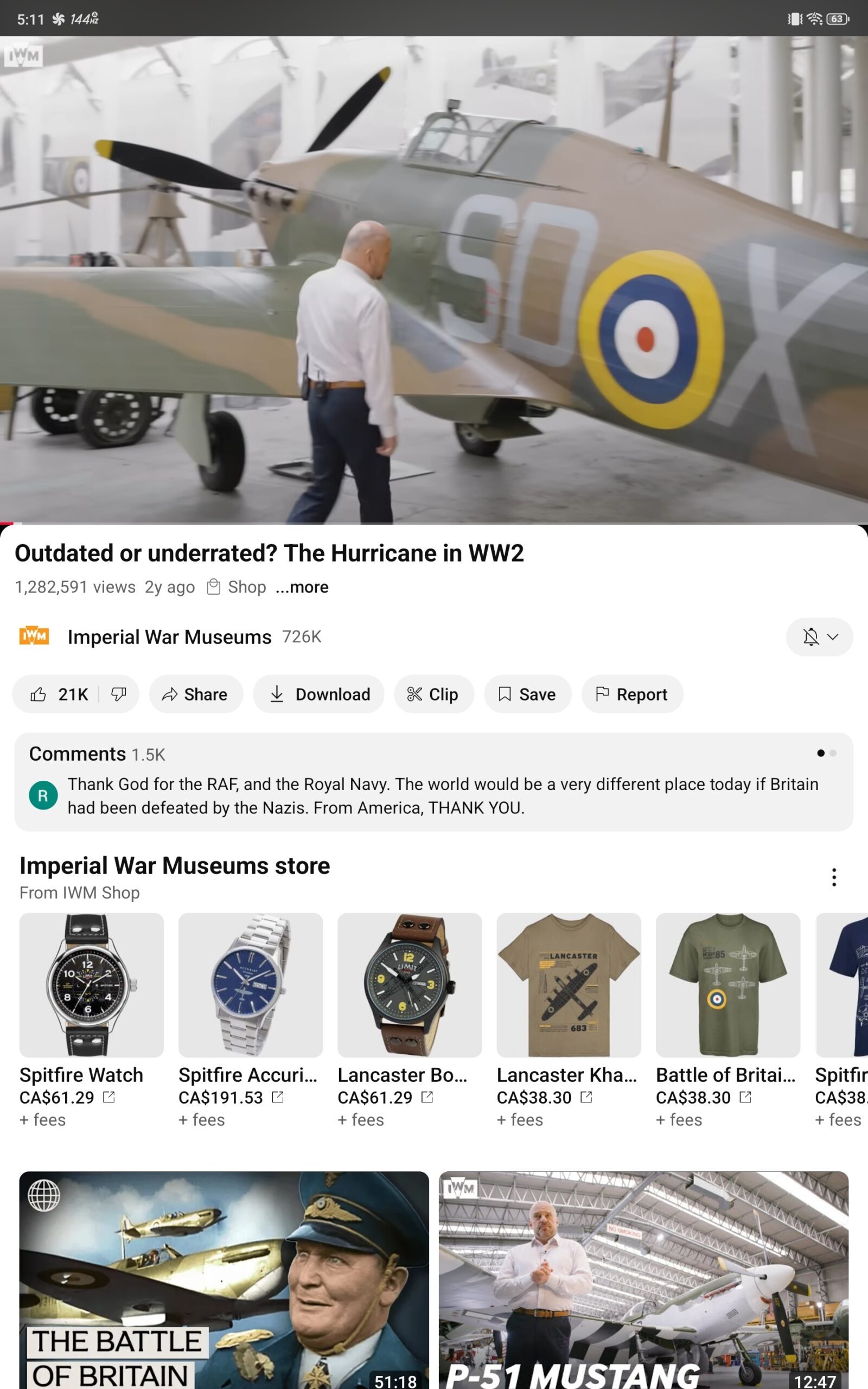Open Imperial War Museums channel name
The width and height of the screenshot is (868, 1389).
169,636
